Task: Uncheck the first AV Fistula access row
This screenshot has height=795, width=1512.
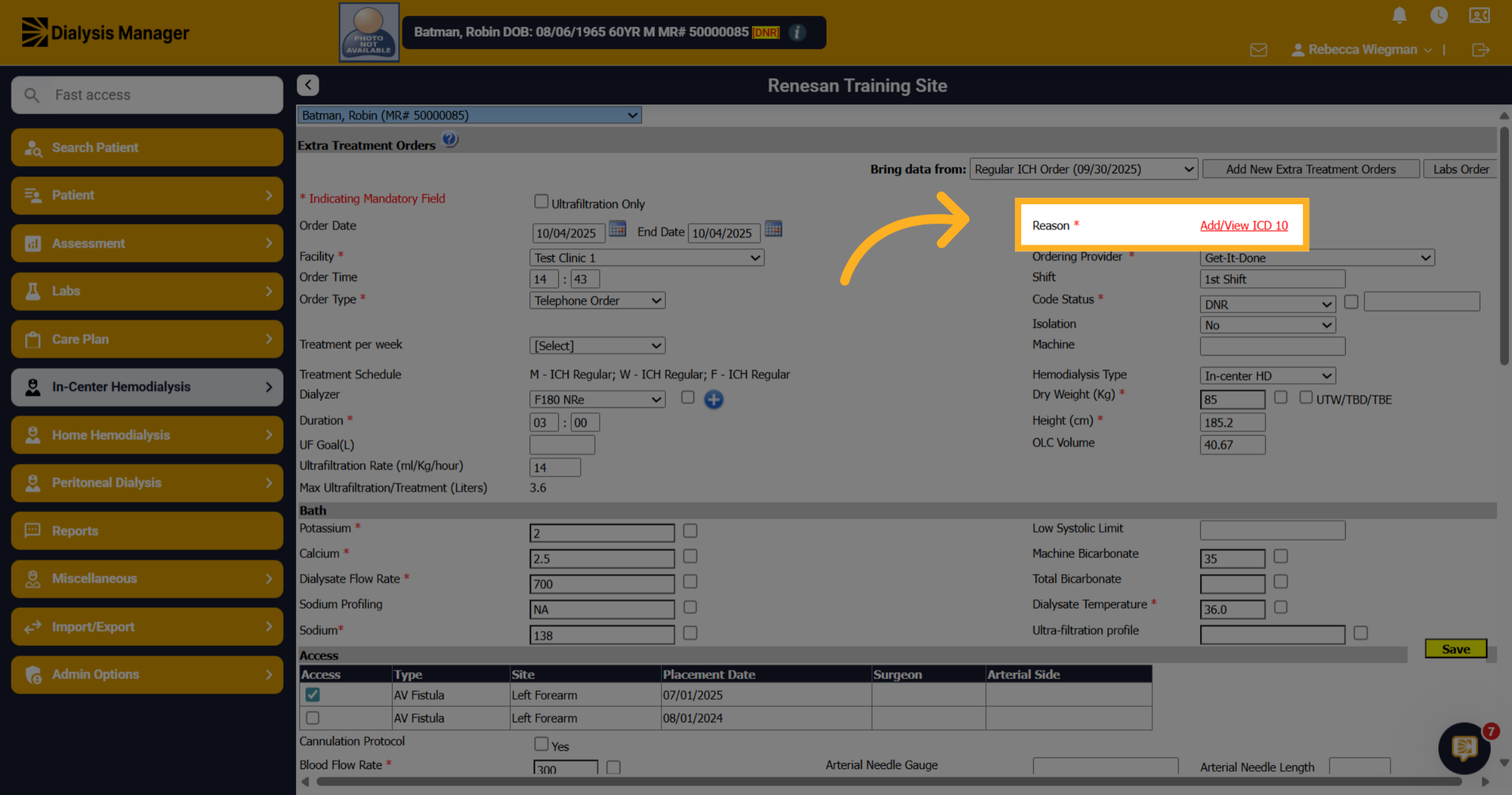Action: [312, 694]
